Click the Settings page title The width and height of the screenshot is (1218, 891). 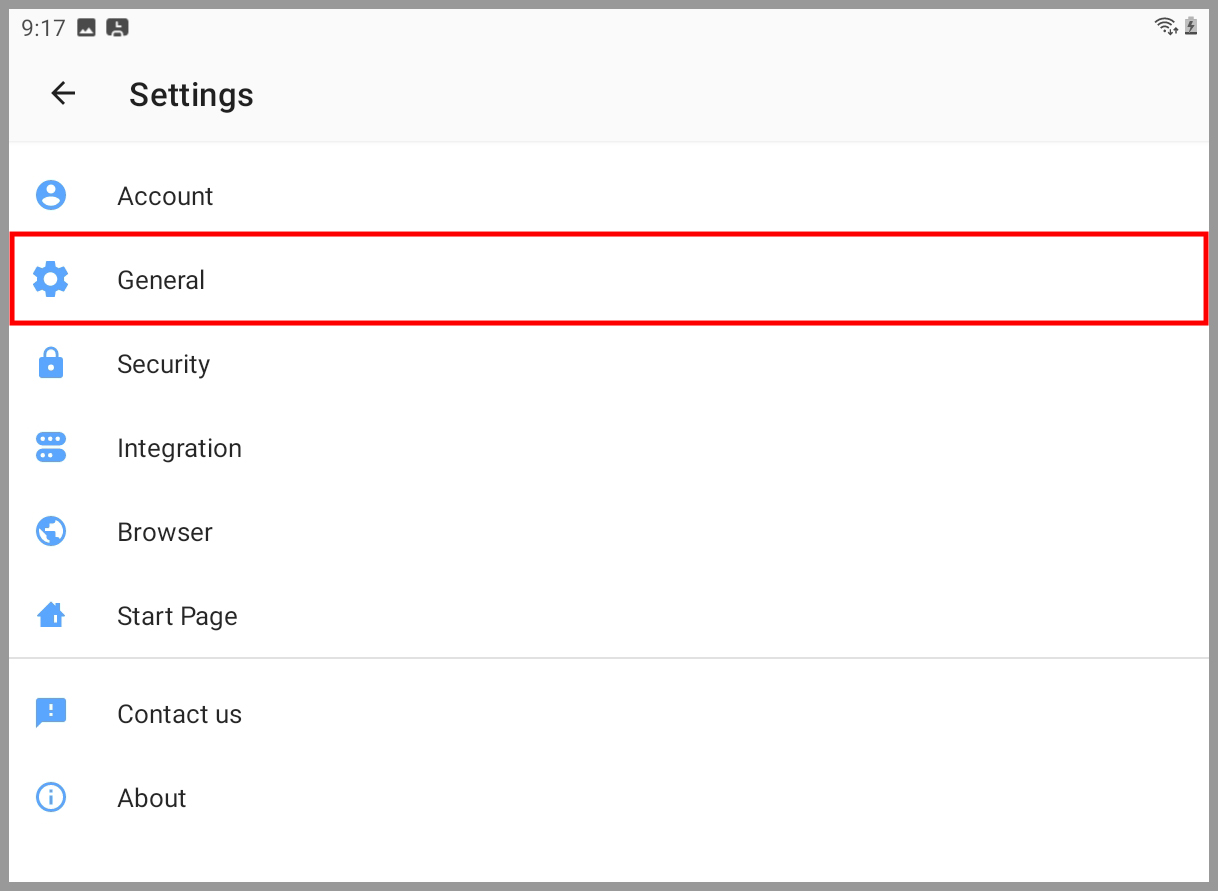click(x=192, y=95)
